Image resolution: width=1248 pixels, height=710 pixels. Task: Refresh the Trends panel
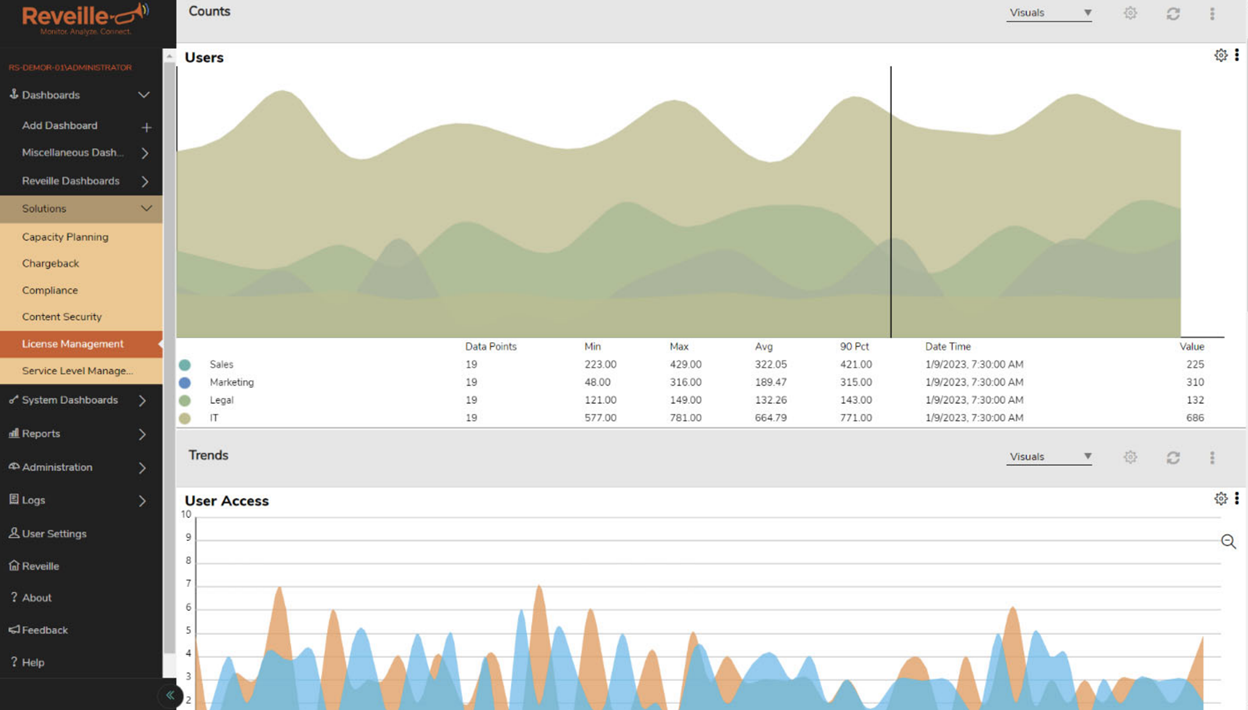(x=1173, y=457)
